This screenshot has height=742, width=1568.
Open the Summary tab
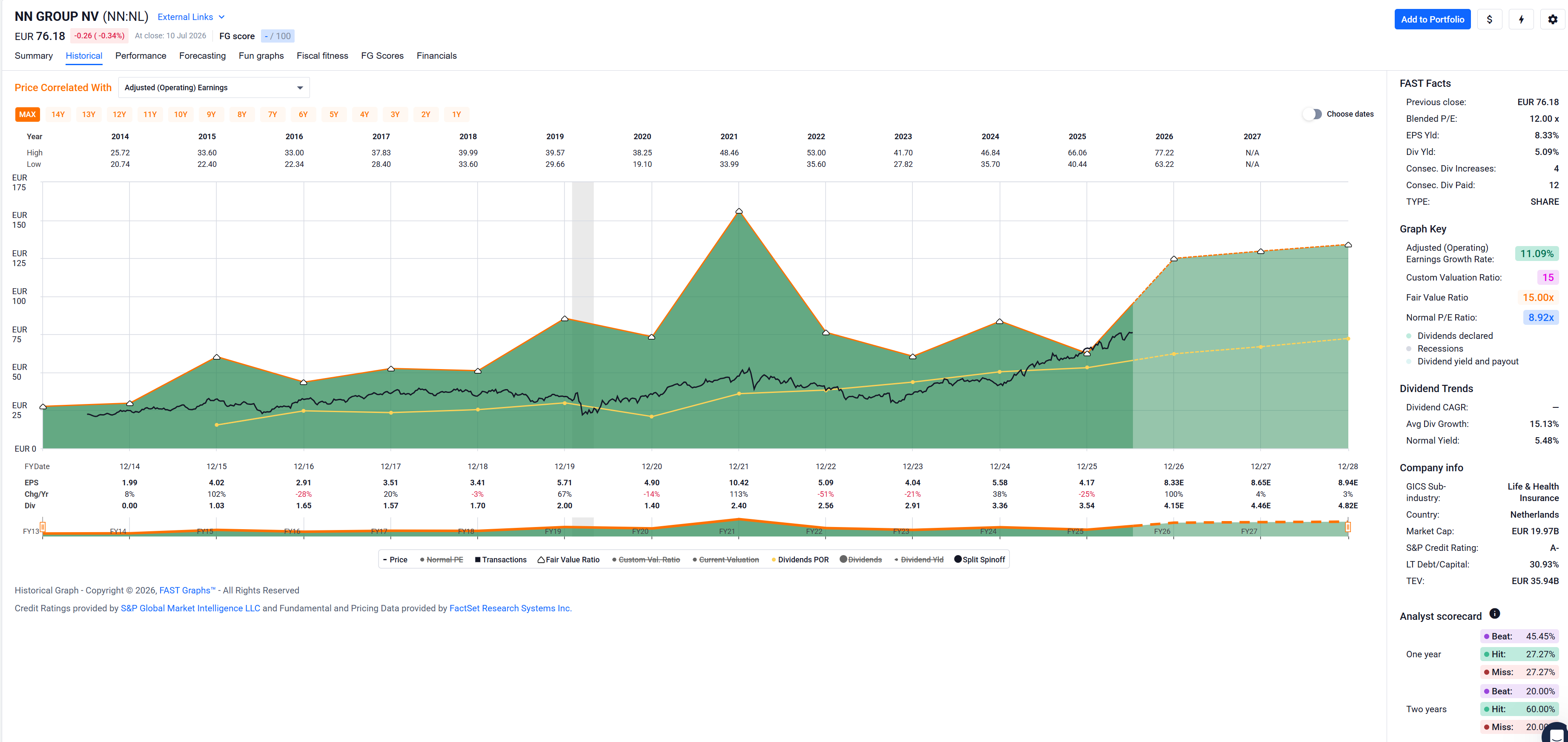(x=34, y=55)
